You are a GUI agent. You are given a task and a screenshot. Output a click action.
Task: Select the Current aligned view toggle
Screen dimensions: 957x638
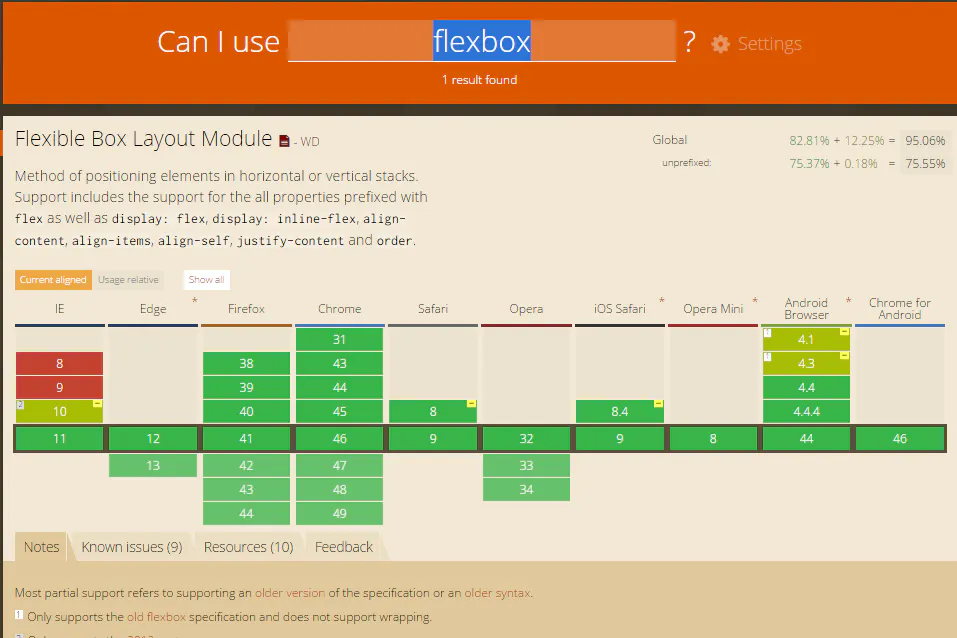pyautogui.click(x=53, y=280)
